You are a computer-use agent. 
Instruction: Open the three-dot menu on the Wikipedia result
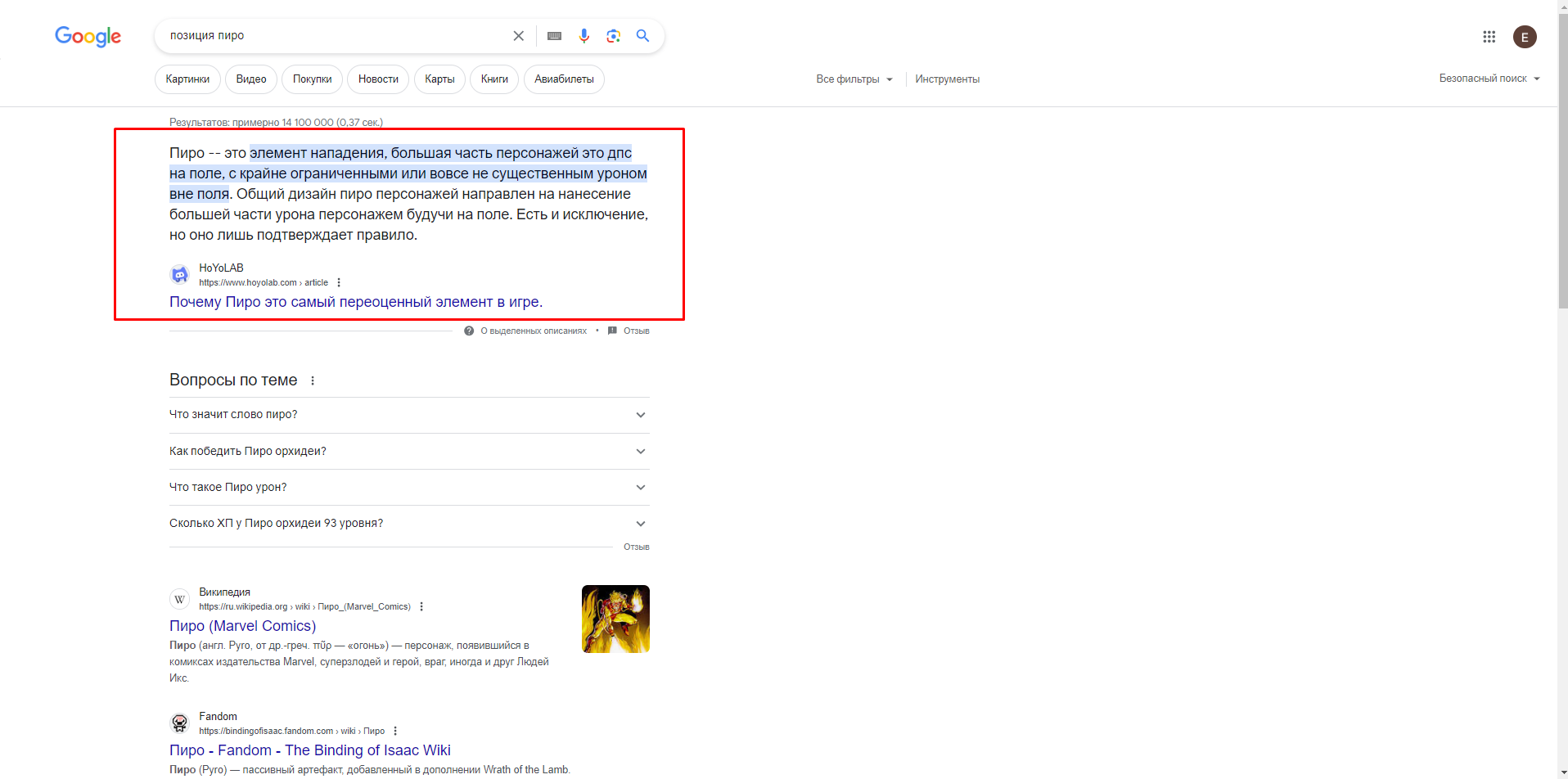tap(421, 606)
